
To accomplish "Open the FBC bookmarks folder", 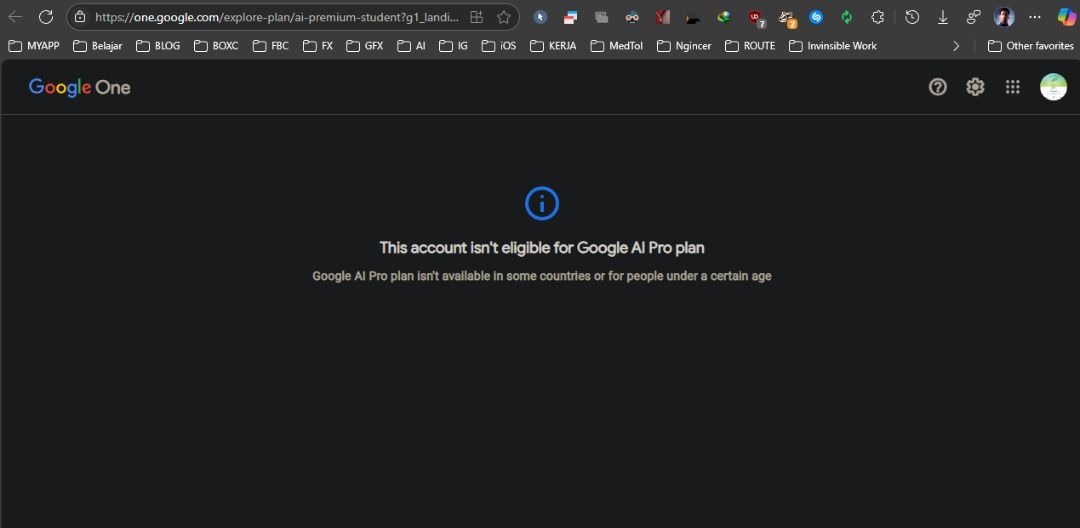I will pyautogui.click(x=271, y=45).
